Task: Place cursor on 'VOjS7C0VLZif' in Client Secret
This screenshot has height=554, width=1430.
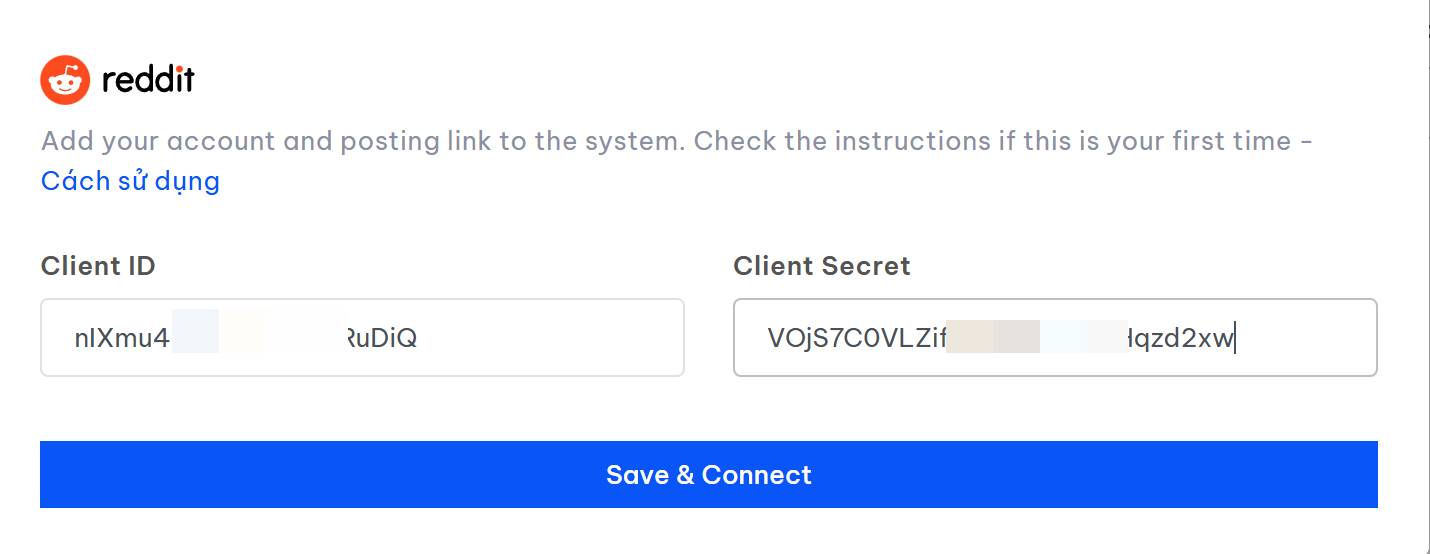Action: coord(855,338)
